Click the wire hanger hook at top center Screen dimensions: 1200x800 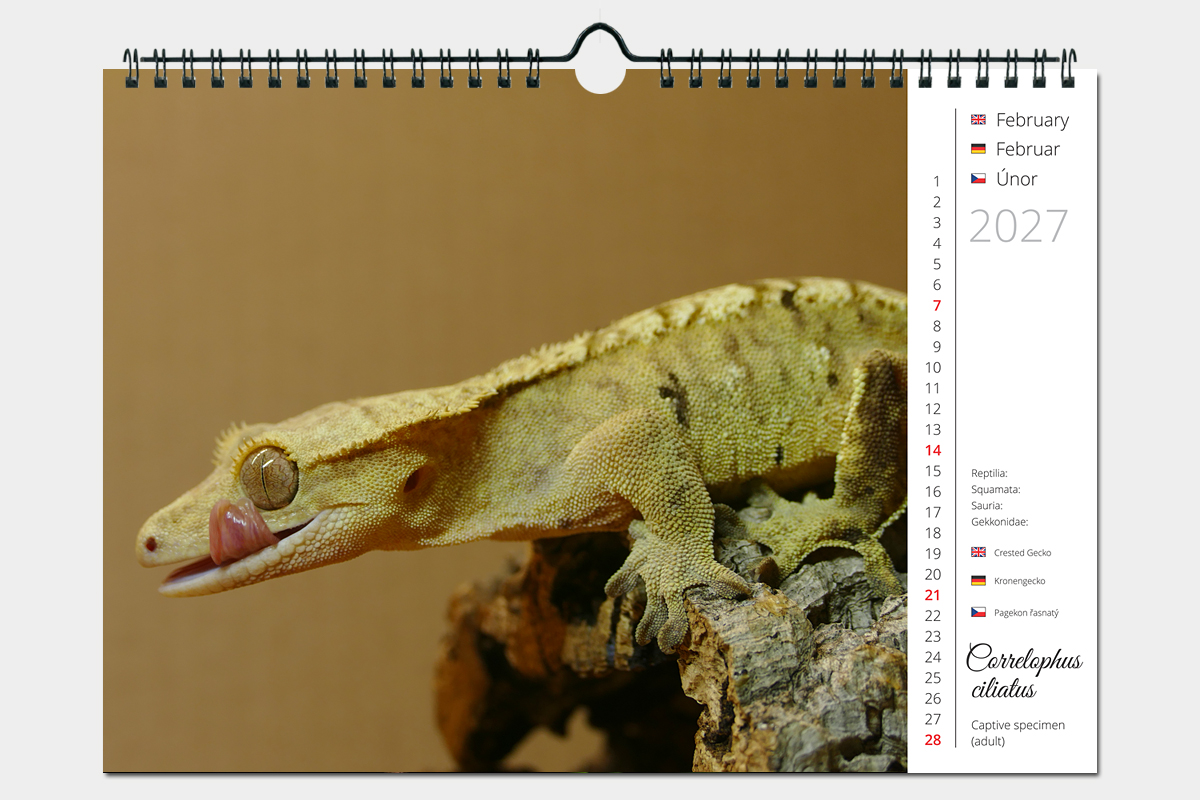[600, 38]
